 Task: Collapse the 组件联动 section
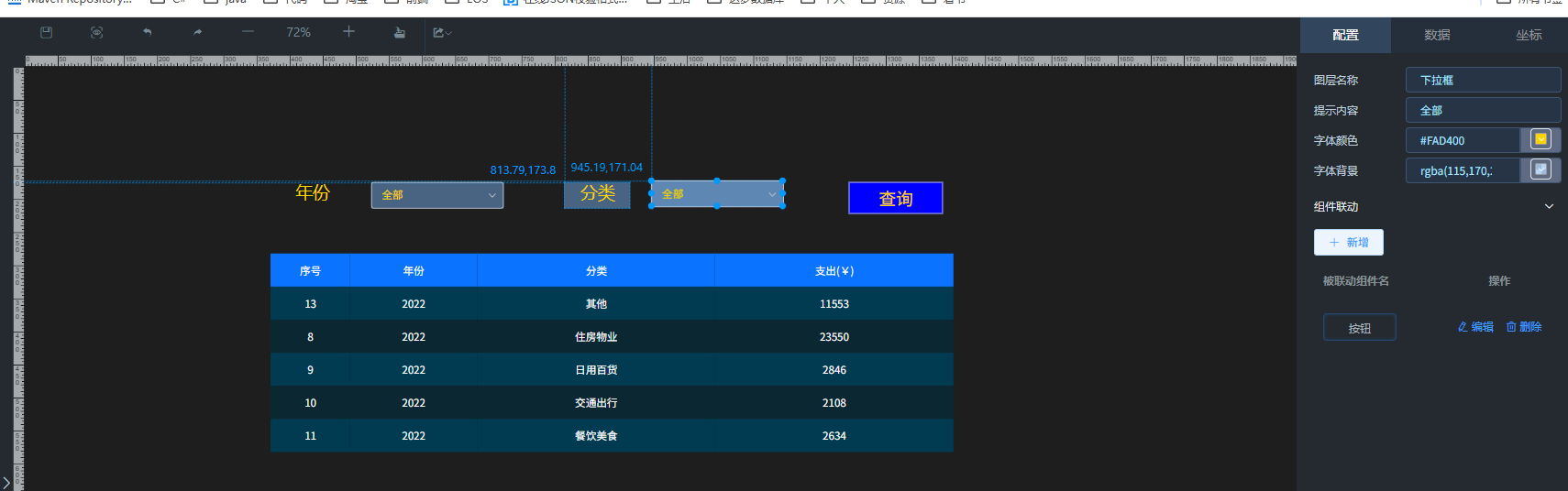tap(1549, 207)
